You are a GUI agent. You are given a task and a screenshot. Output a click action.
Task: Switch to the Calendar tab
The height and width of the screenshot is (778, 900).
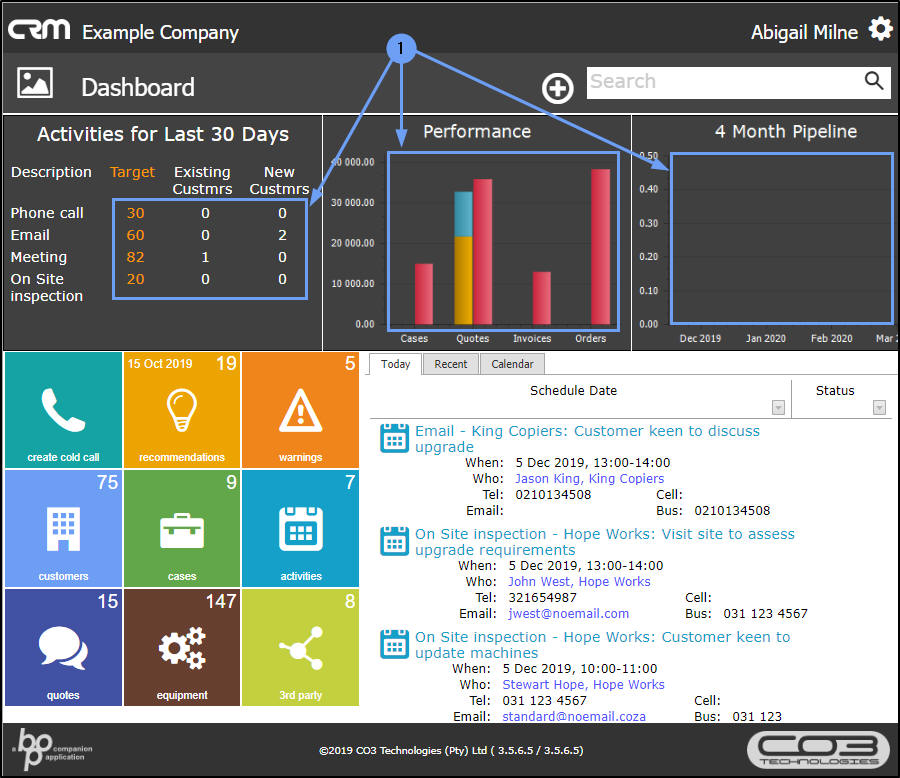(x=512, y=364)
